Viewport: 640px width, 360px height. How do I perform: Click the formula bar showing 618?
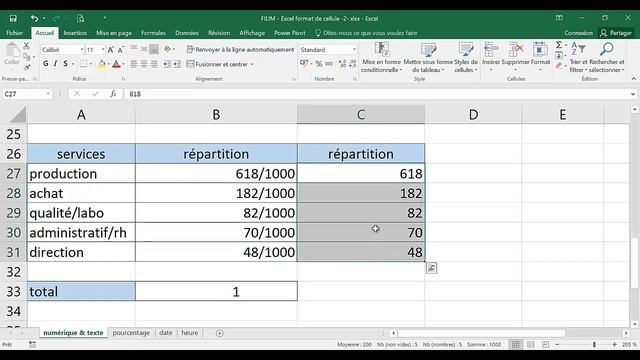378,94
